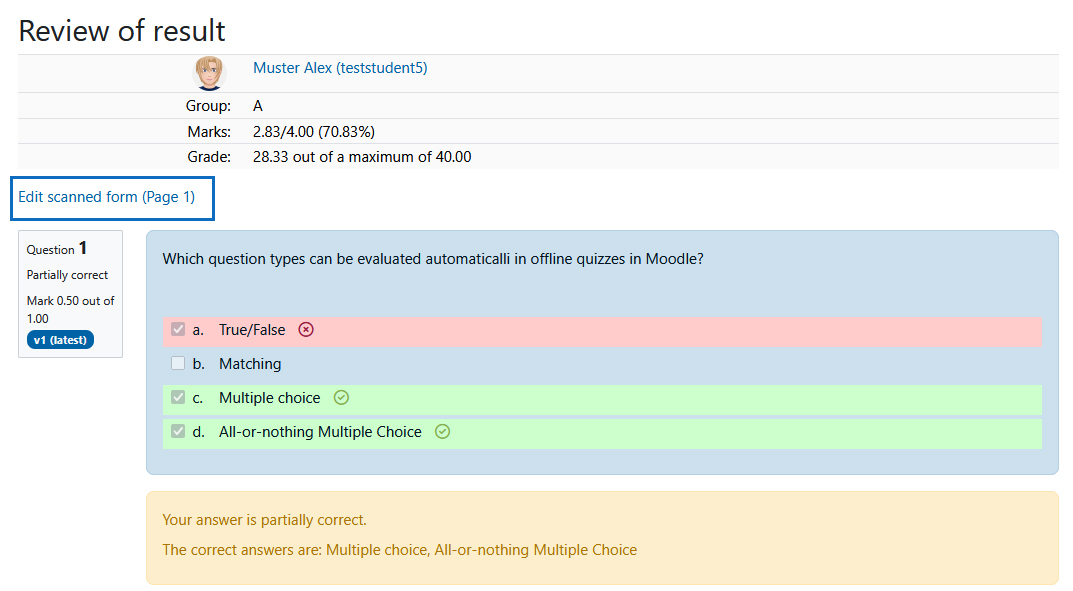Image resolution: width=1073 pixels, height=591 pixels.
Task: Click the answer label Matching
Action: 250,364
